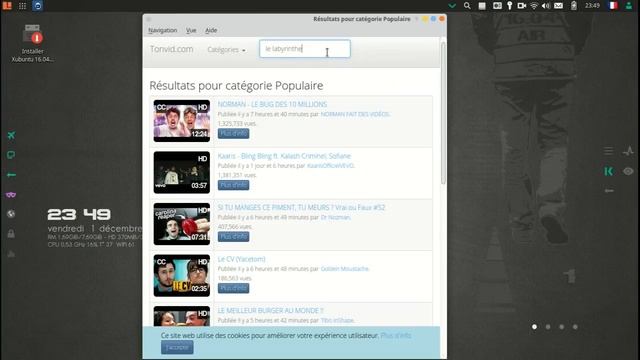
Task: Click the orange menu icon at panel start
Action: tap(7, 6)
